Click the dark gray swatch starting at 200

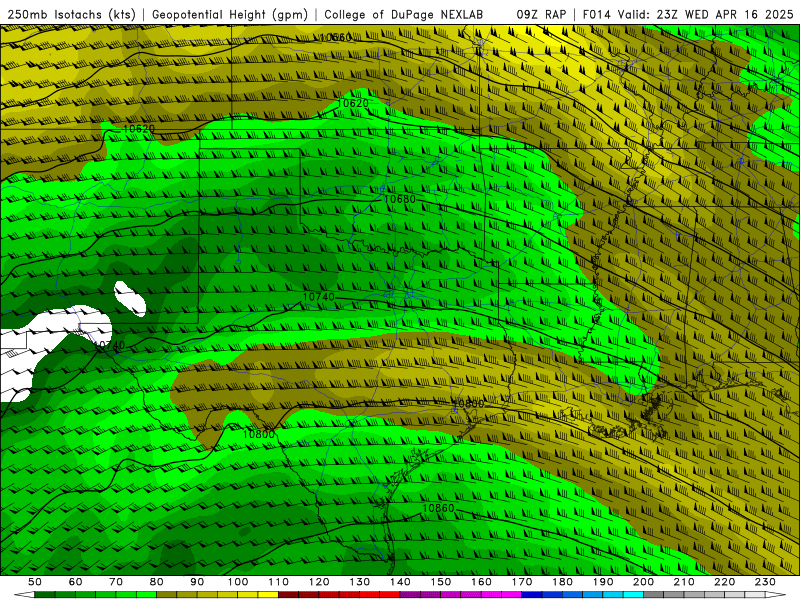654,595
